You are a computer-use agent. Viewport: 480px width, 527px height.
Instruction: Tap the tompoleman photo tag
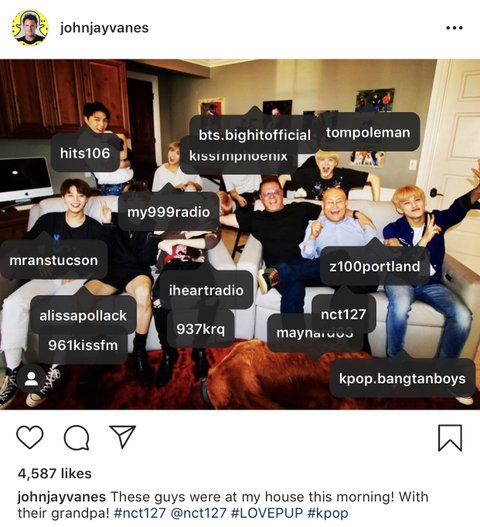click(x=368, y=132)
